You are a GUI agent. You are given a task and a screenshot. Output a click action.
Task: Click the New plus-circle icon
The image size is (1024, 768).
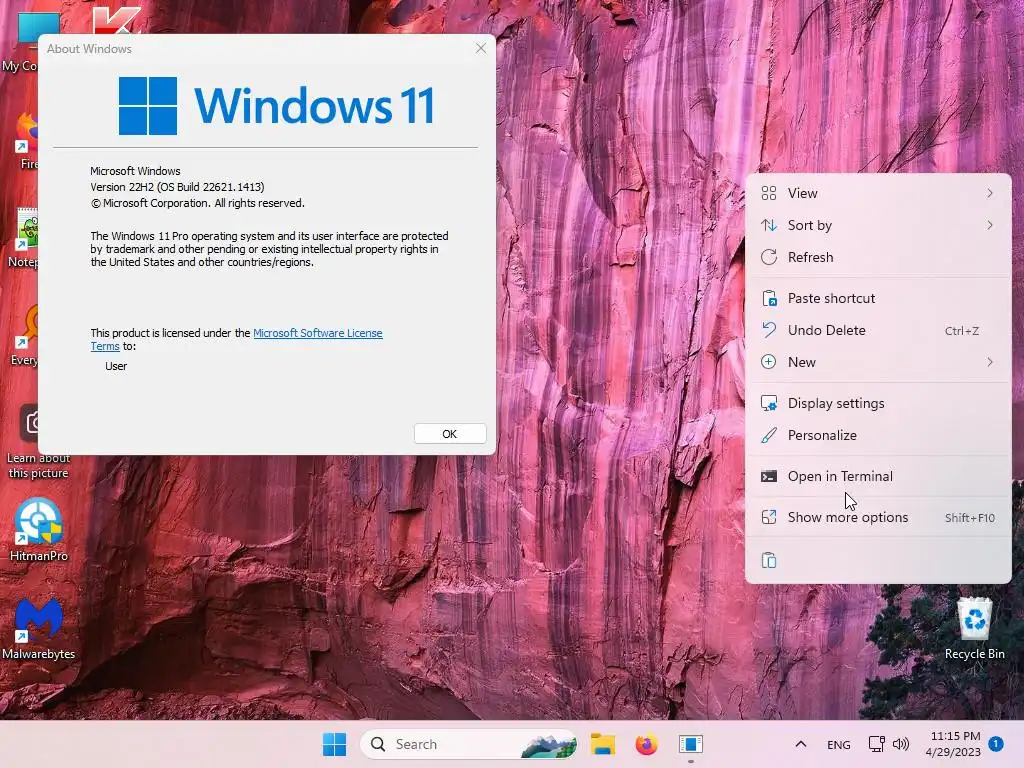[x=769, y=362]
